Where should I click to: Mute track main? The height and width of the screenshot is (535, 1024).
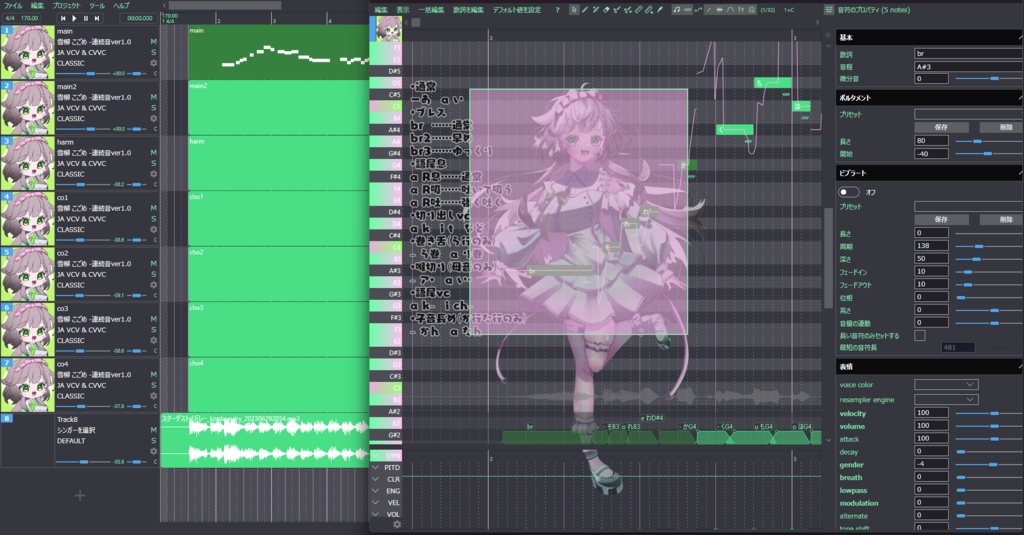[x=153, y=42]
